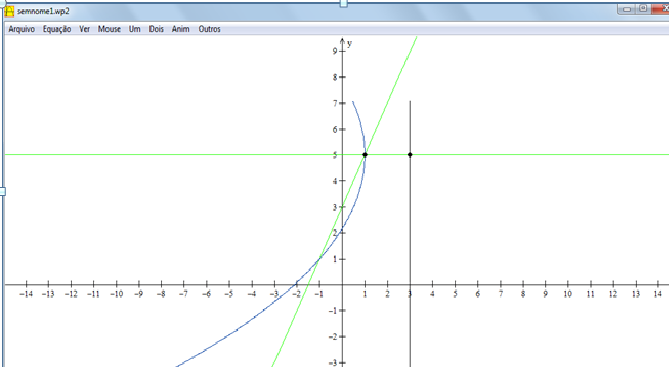This screenshot has height=367, width=669.
Task: Open the Dois menu
Action: tap(156, 29)
